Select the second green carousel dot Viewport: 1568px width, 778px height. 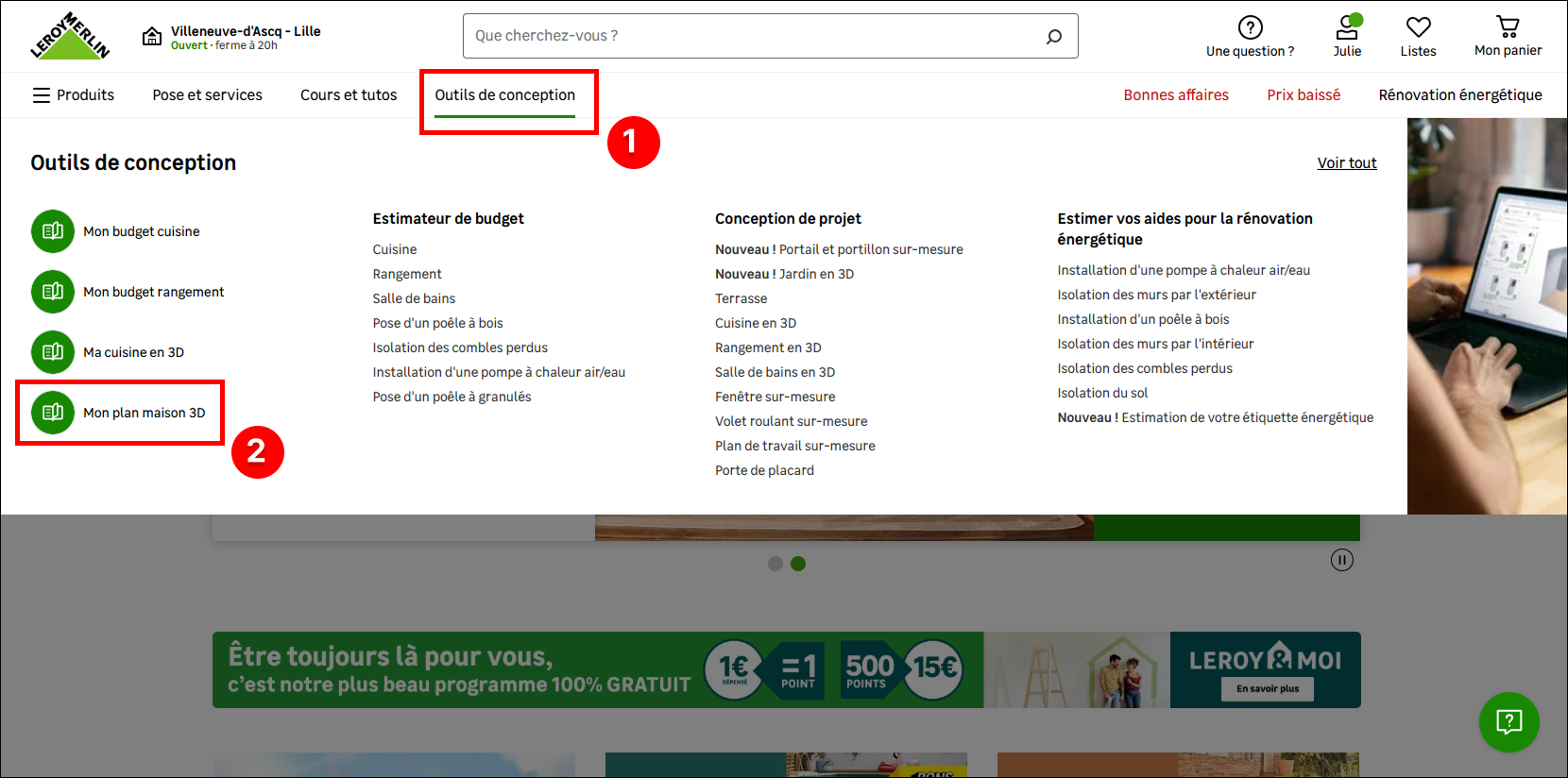pyautogui.click(x=798, y=564)
